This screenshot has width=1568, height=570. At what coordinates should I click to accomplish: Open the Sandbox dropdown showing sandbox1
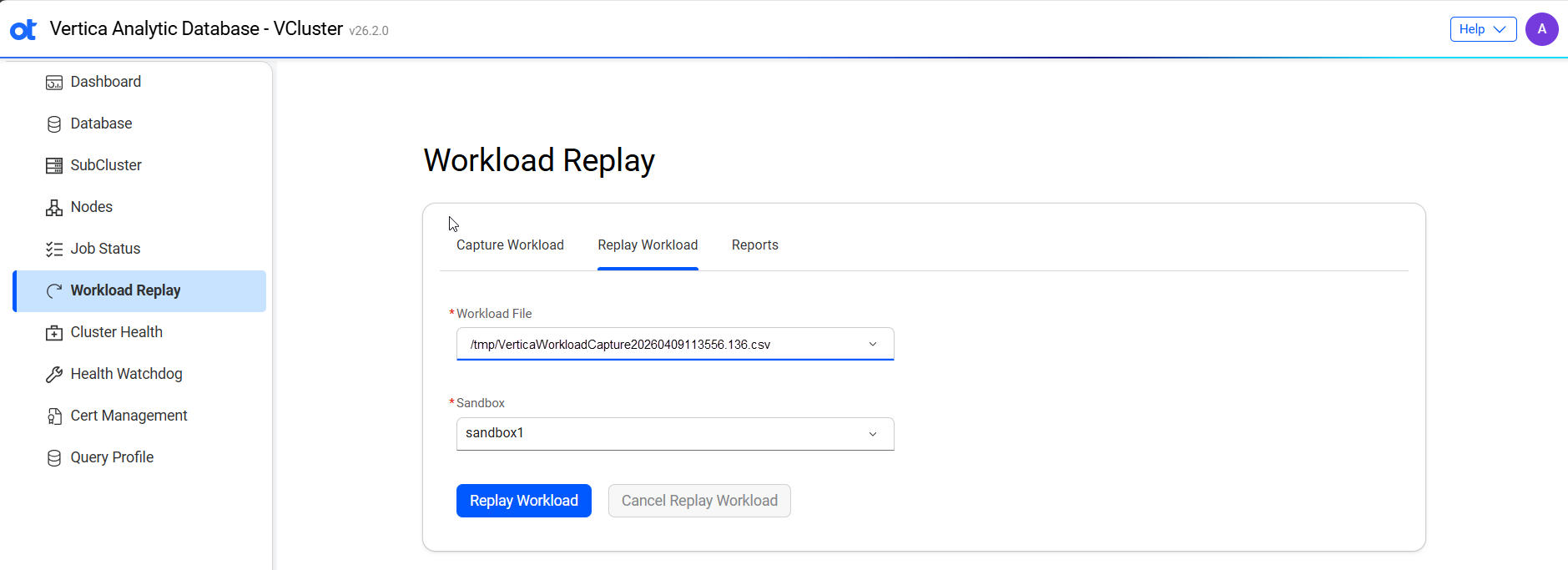675,433
